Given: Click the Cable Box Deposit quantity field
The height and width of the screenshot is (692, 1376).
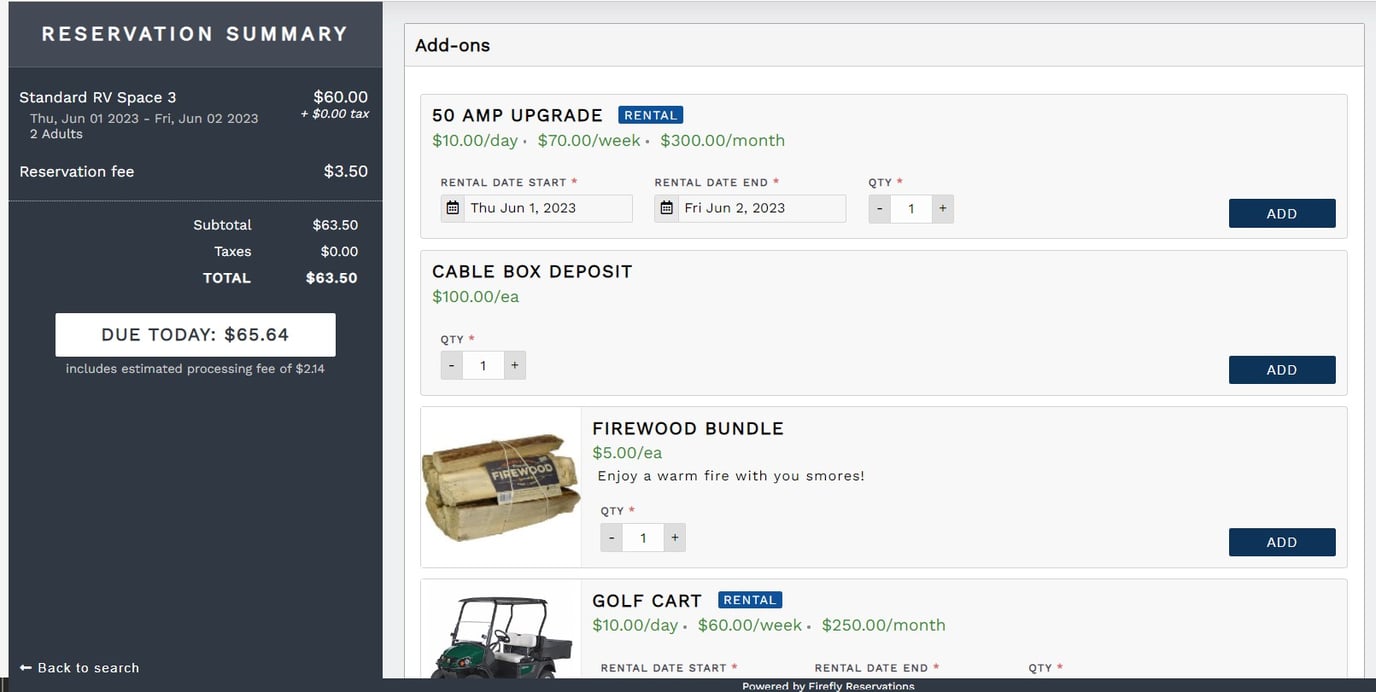Looking at the screenshot, I should point(483,365).
